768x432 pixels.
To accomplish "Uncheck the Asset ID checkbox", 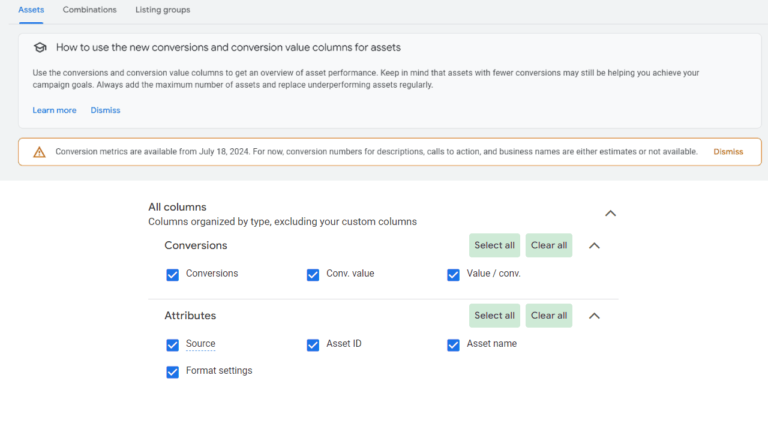I will (x=313, y=345).
